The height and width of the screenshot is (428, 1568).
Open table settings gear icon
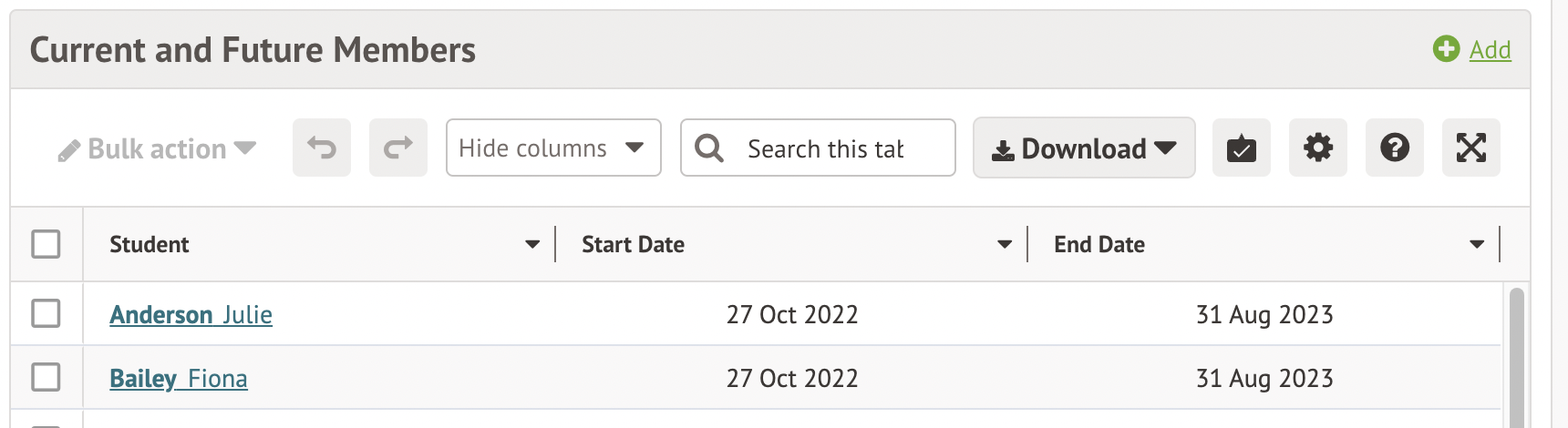tap(1317, 148)
